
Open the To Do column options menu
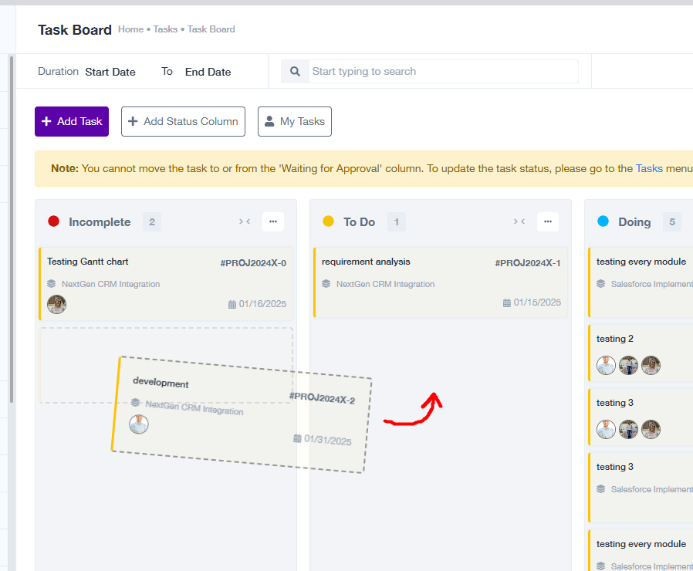coord(548,221)
